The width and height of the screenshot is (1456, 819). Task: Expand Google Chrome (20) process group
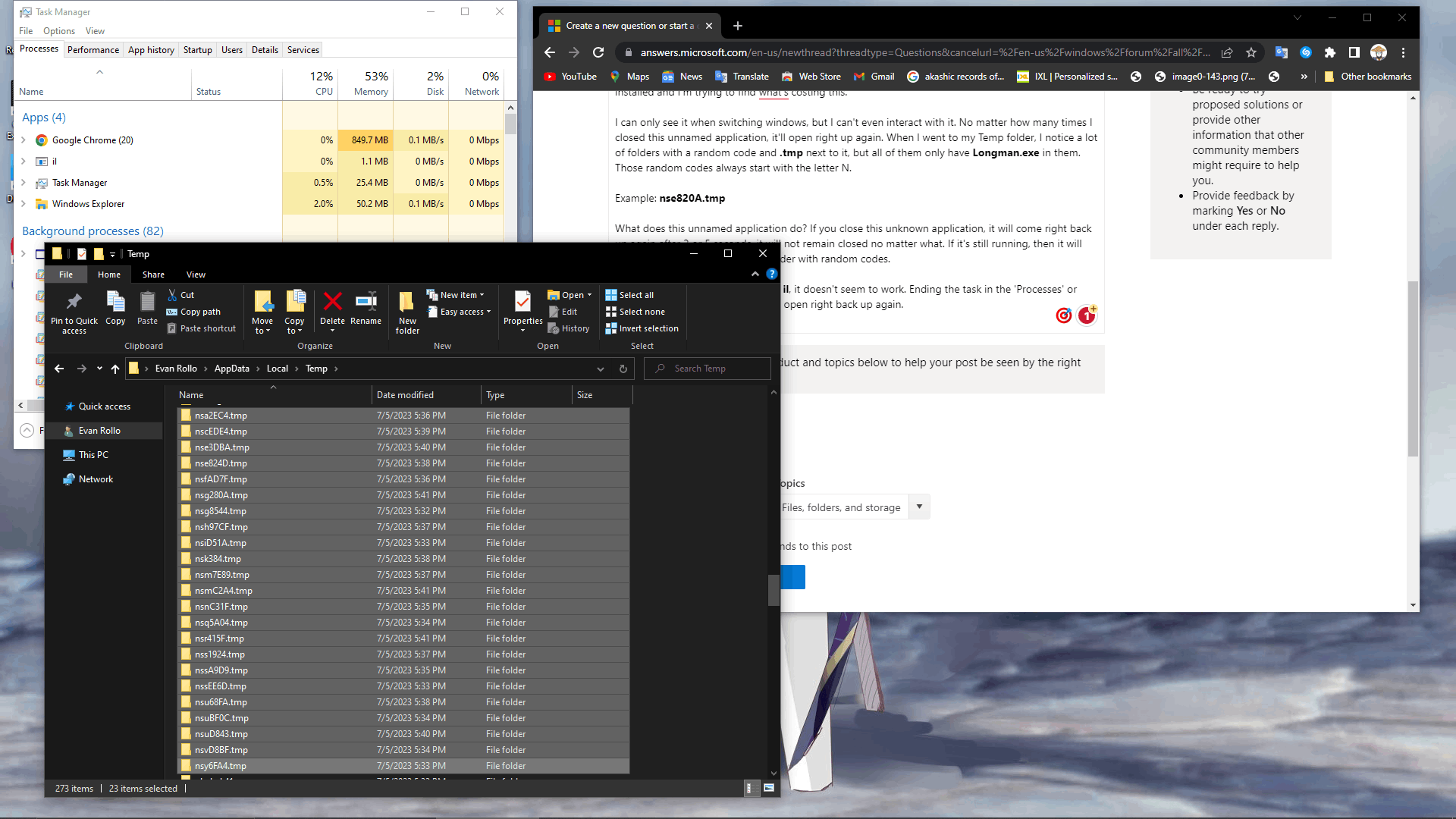coord(24,140)
